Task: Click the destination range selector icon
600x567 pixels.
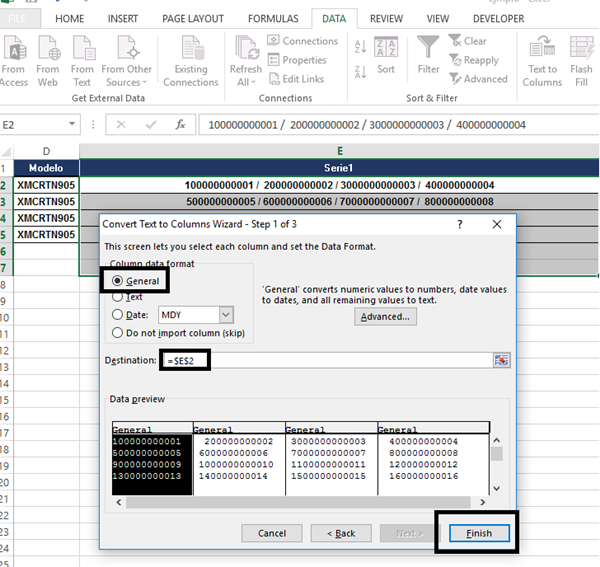Action: [x=501, y=360]
